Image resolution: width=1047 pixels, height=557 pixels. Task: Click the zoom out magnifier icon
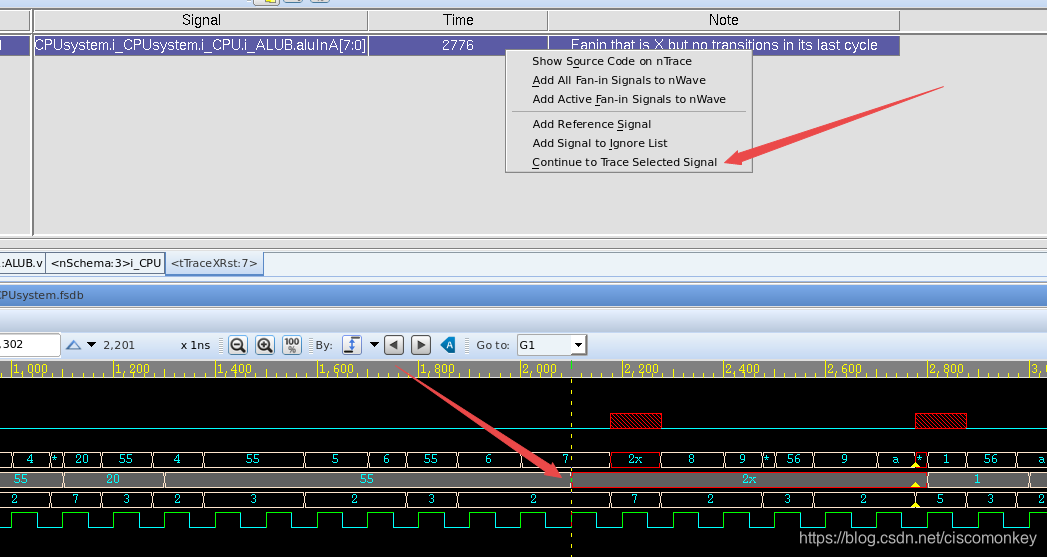(x=238, y=345)
